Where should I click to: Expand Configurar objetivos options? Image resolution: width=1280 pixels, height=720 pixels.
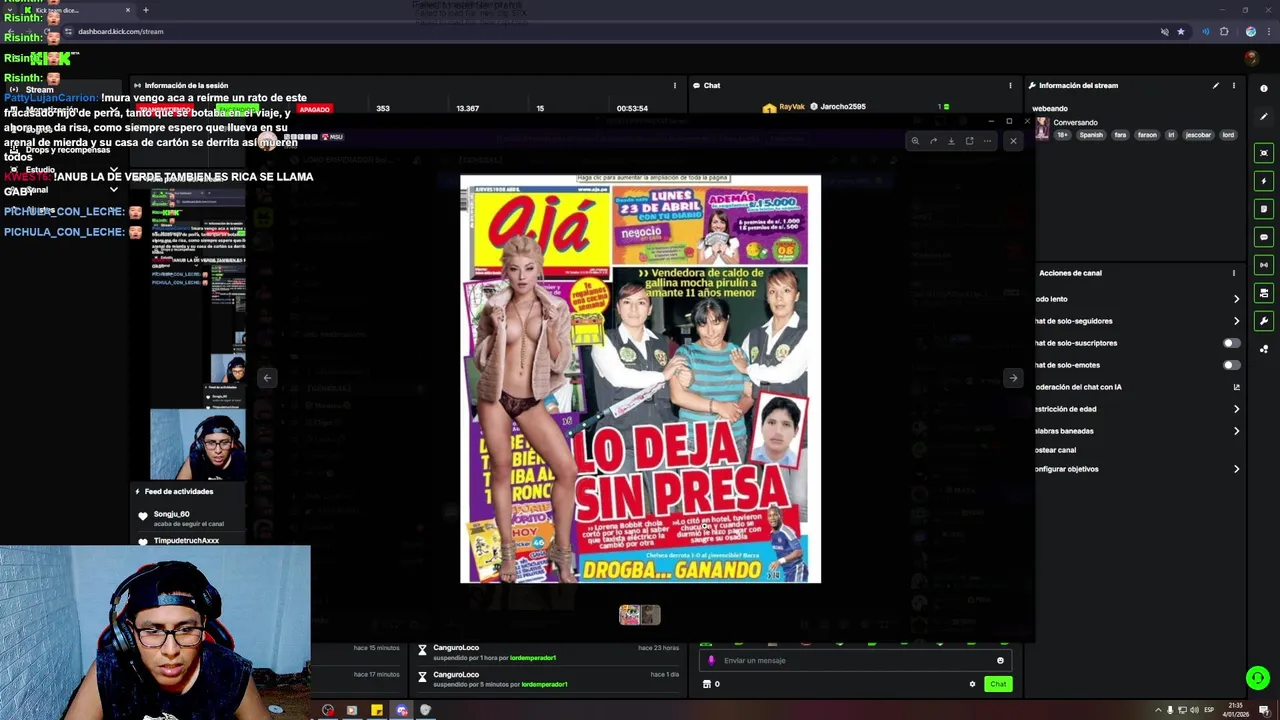click(1236, 469)
